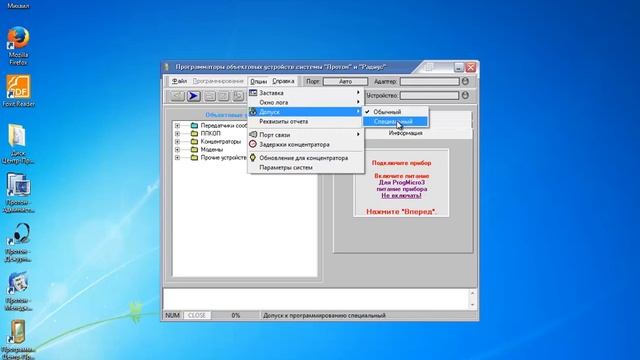The image size is (640, 360).
Task: Open the Допуск submenu entry
Action: click(305, 112)
